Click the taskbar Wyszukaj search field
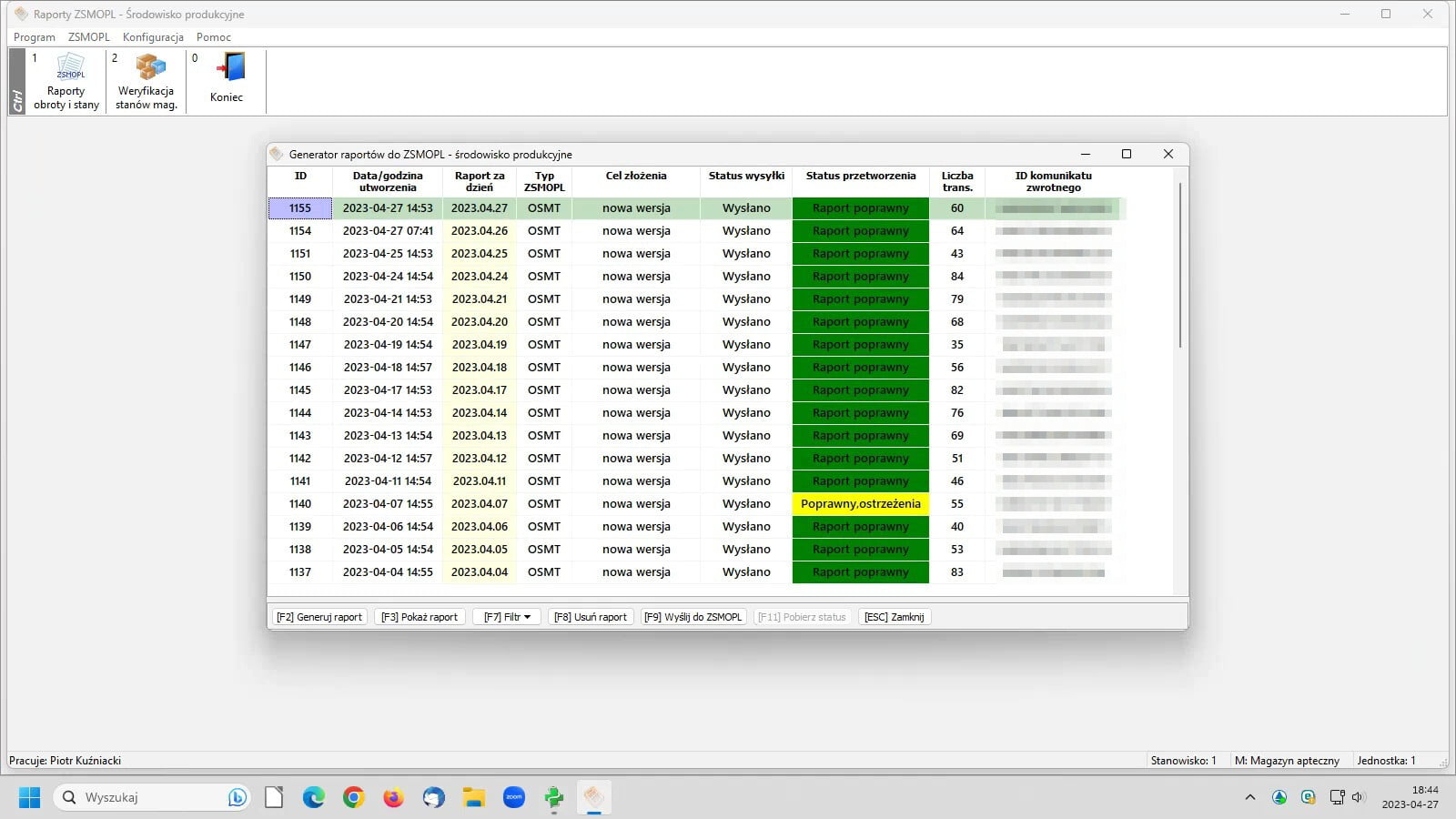This screenshot has width=1456, height=819. click(x=151, y=798)
